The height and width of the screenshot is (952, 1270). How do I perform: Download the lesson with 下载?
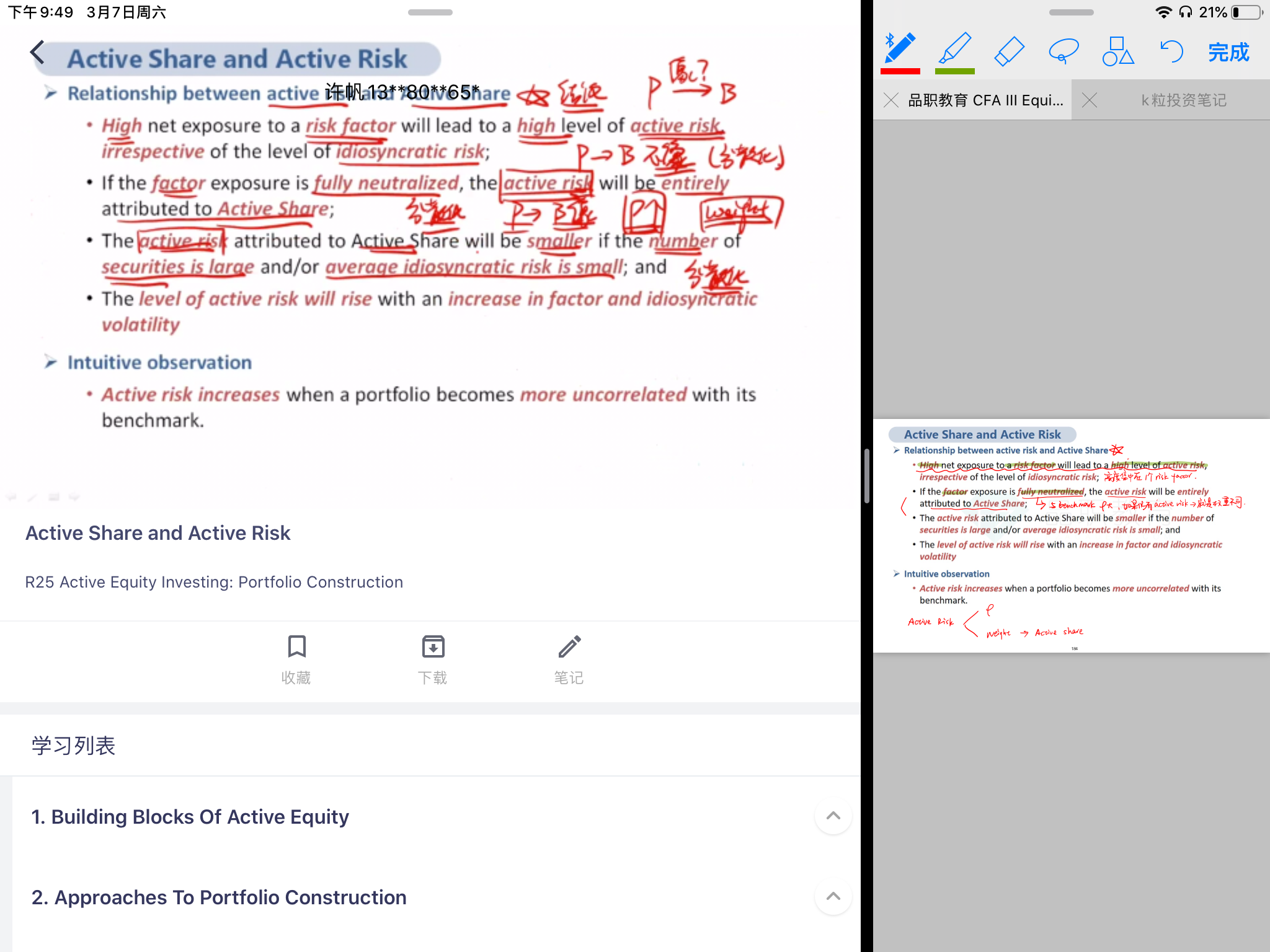433,659
